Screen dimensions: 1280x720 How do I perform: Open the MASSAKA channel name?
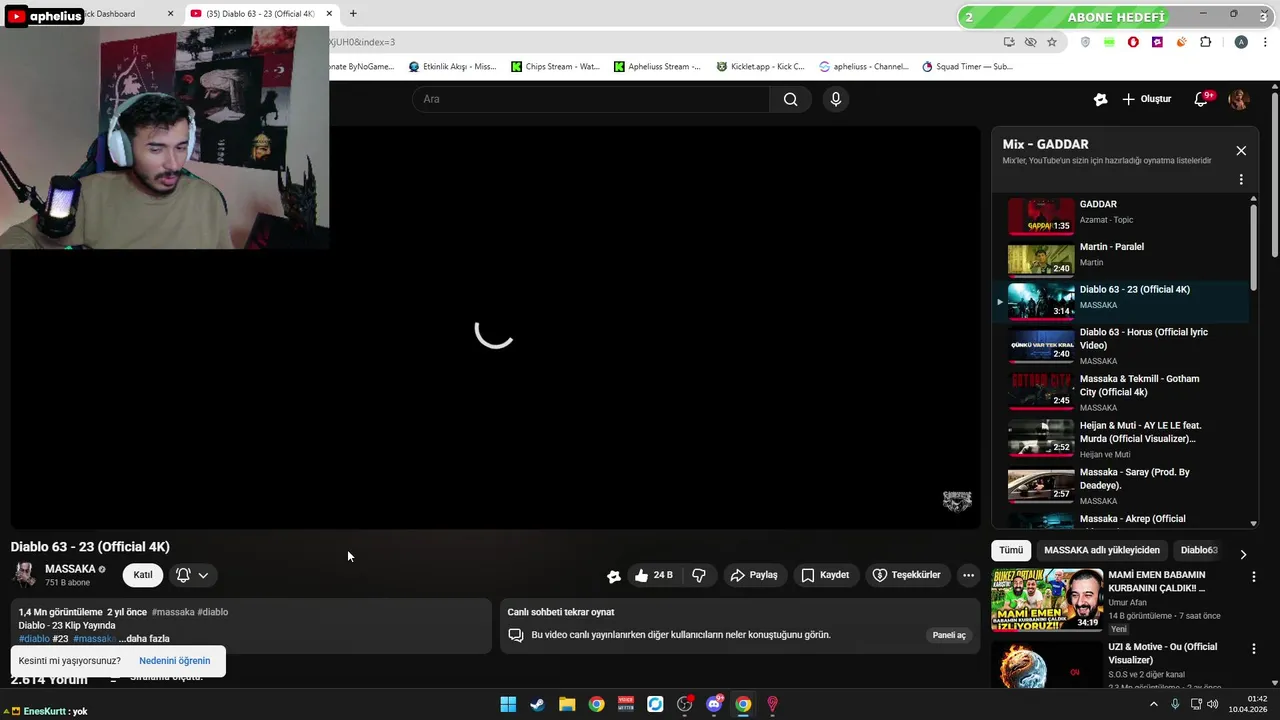click(70, 569)
